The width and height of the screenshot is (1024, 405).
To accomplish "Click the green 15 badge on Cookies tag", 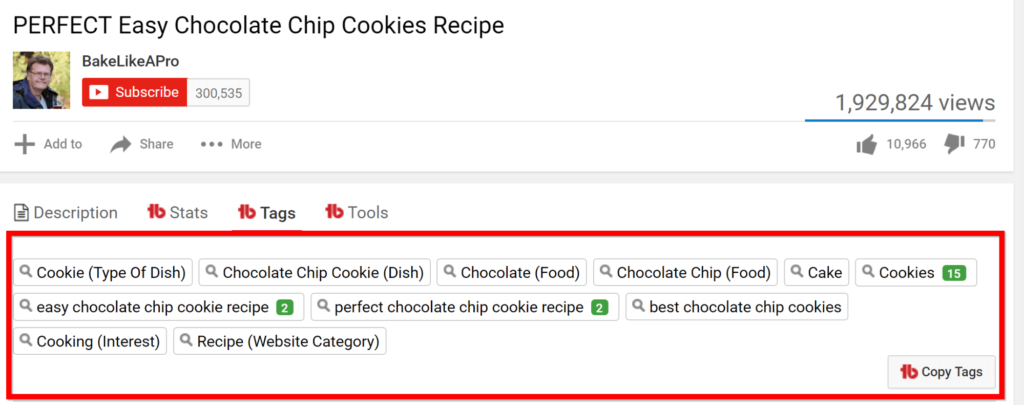I will (x=954, y=273).
